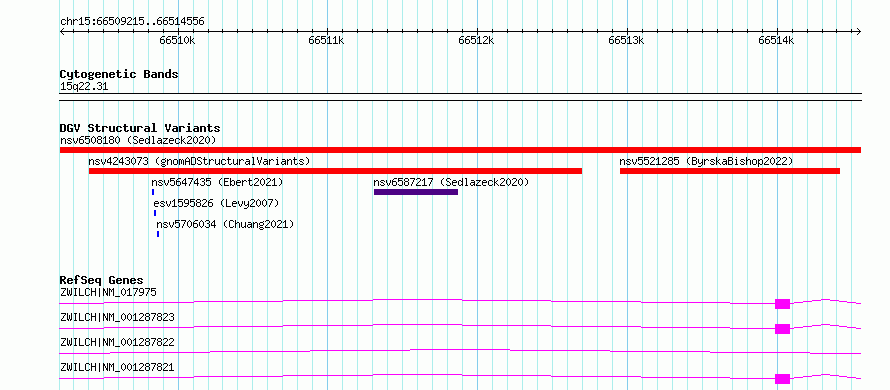
Task: Click the 66513k ruler tick label
Action: pyautogui.click(x=627, y=41)
